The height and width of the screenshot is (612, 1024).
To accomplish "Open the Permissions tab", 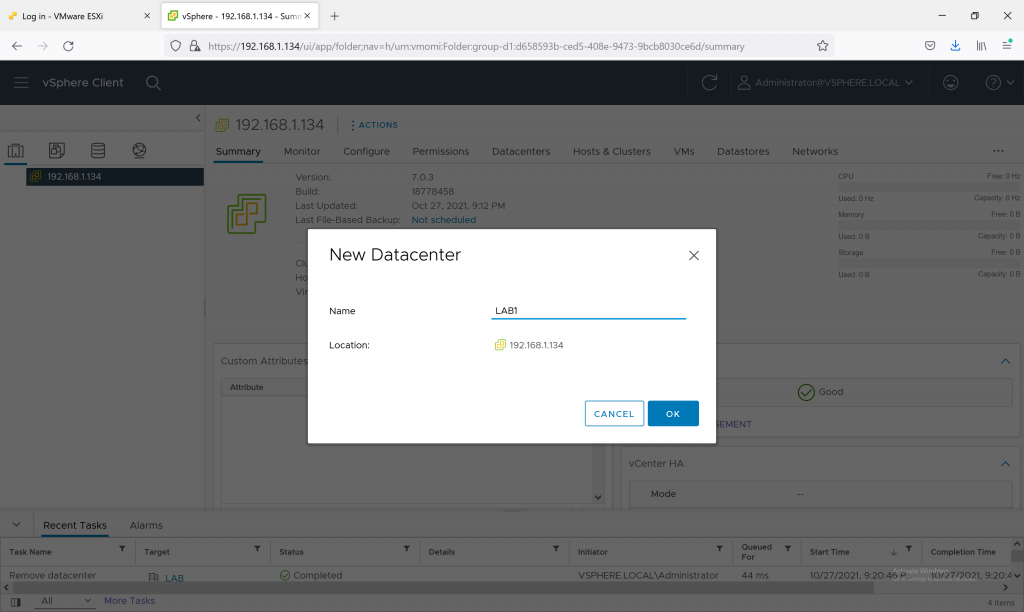I will pos(441,152).
